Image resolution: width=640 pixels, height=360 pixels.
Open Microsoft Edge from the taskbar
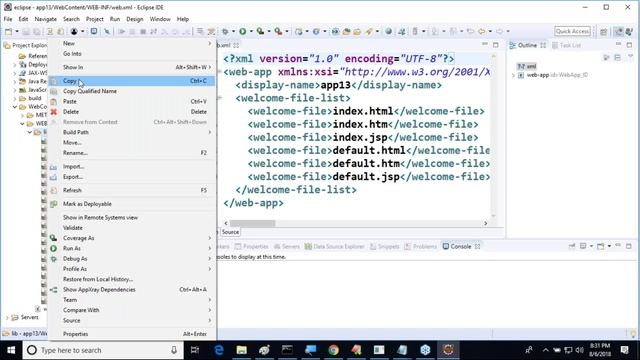tap(219, 350)
